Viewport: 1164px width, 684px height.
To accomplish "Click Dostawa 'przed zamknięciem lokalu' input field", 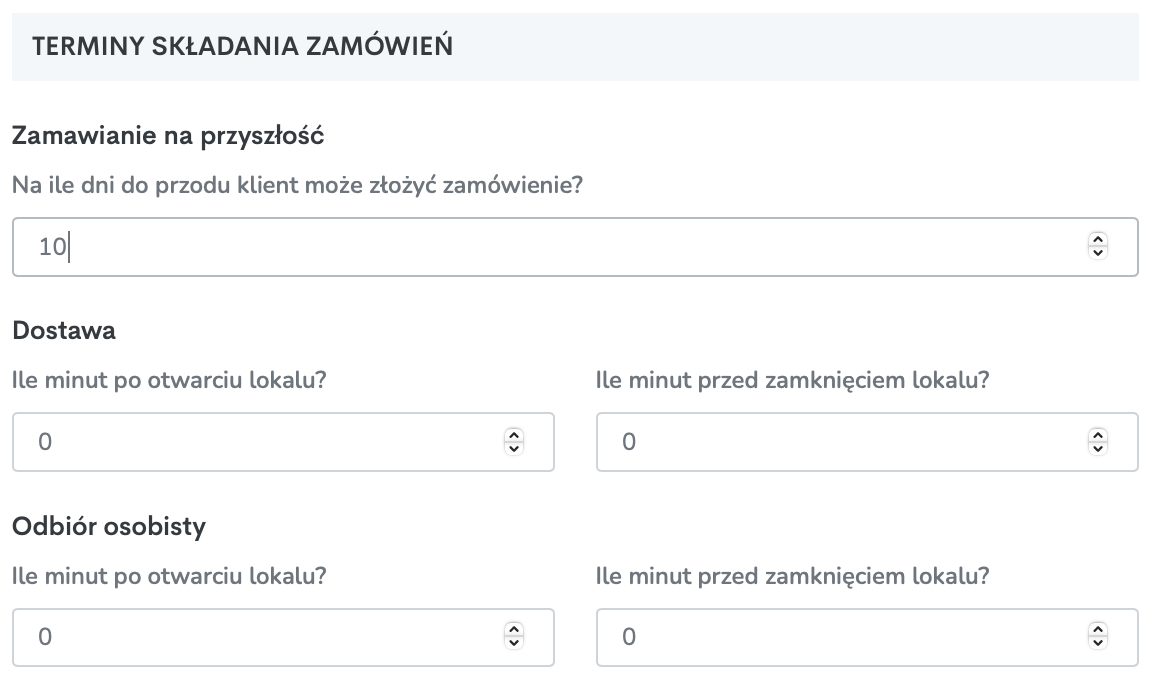I will [867, 442].
